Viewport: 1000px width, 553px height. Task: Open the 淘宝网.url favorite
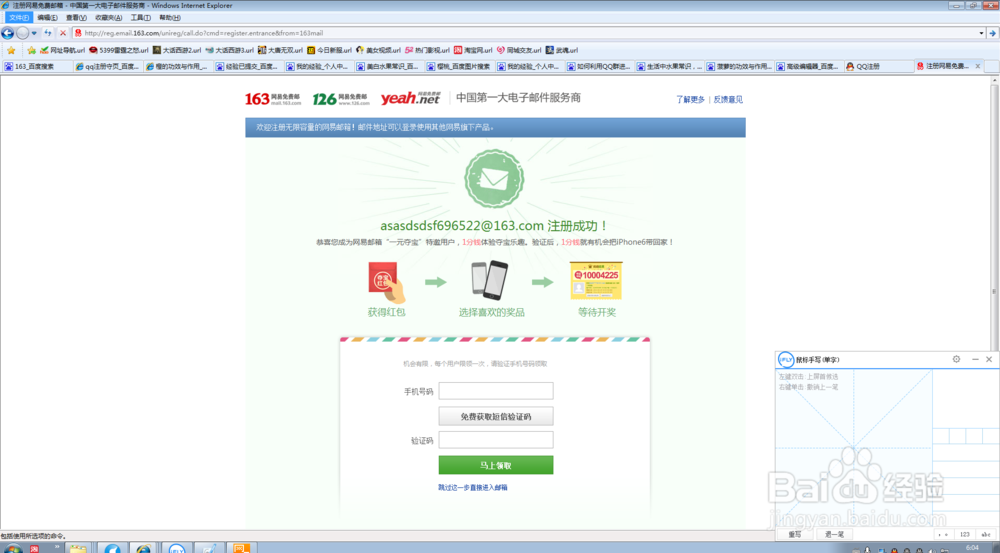[473, 50]
